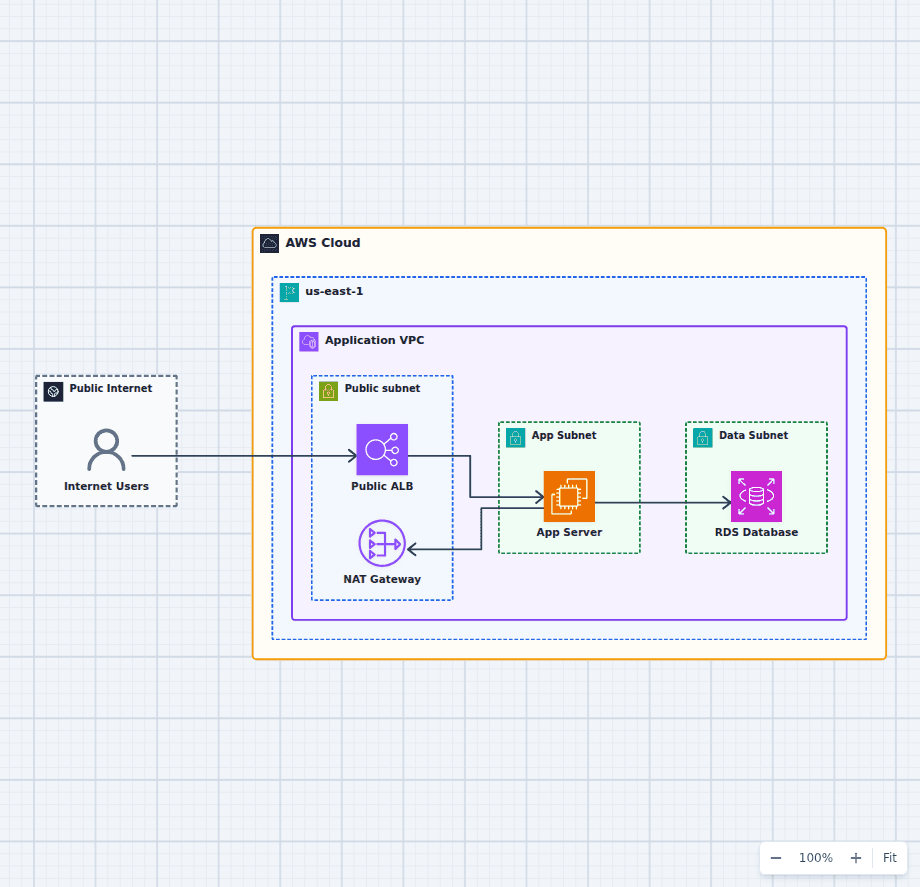Select the NAT Gateway icon

pyautogui.click(x=382, y=543)
